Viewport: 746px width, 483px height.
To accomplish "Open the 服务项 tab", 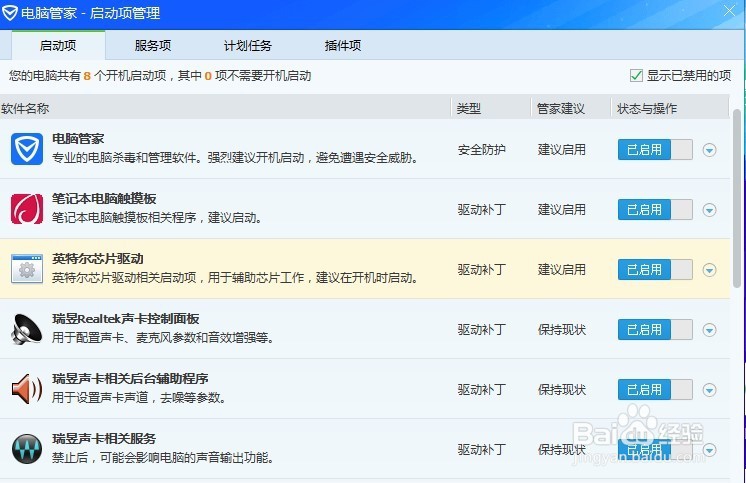I will tap(153, 45).
